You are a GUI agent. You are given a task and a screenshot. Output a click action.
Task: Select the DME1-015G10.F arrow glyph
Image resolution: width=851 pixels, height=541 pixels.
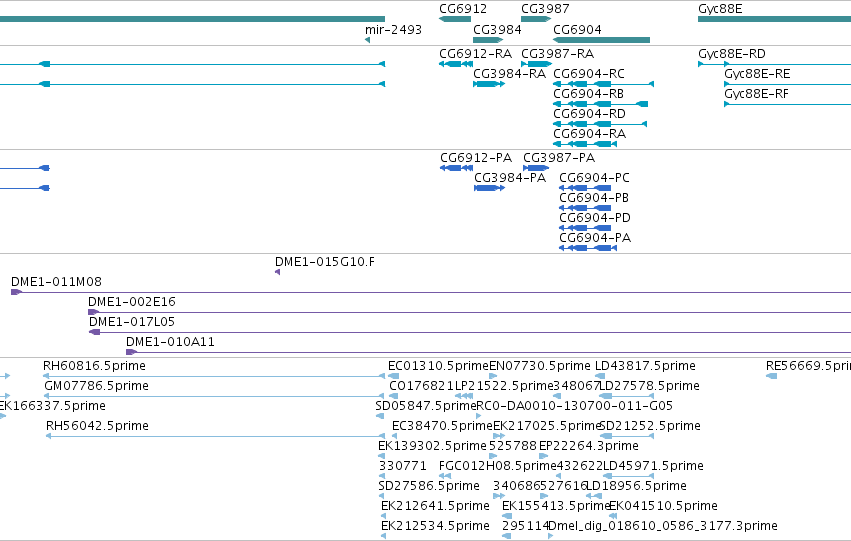[277, 272]
